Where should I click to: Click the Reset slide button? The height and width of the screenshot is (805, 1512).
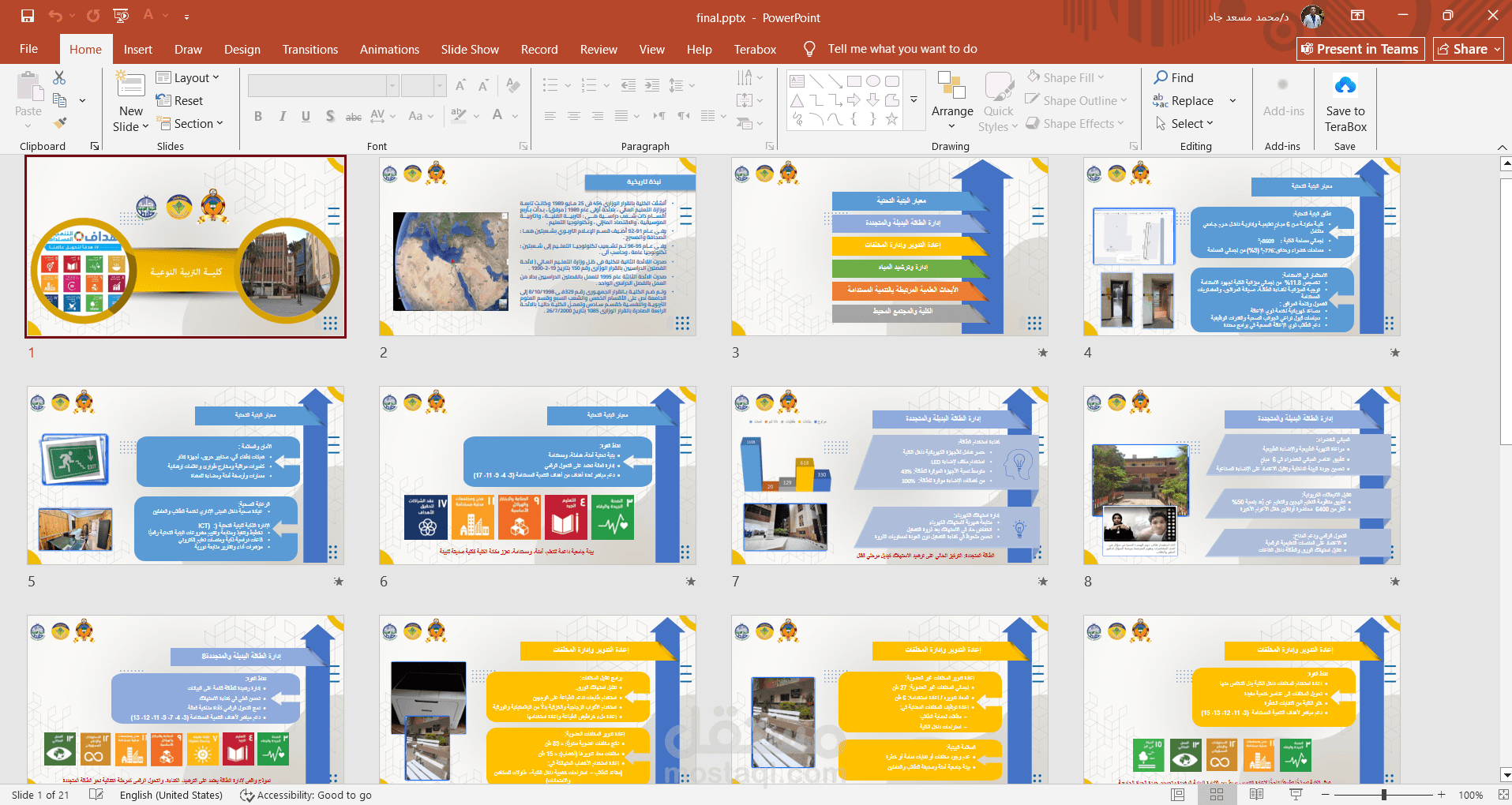coord(180,100)
